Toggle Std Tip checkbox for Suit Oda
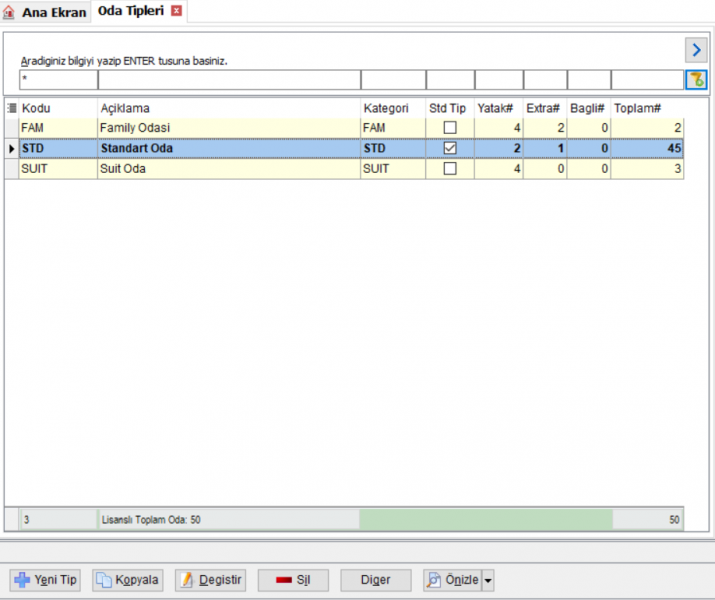 click(450, 169)
